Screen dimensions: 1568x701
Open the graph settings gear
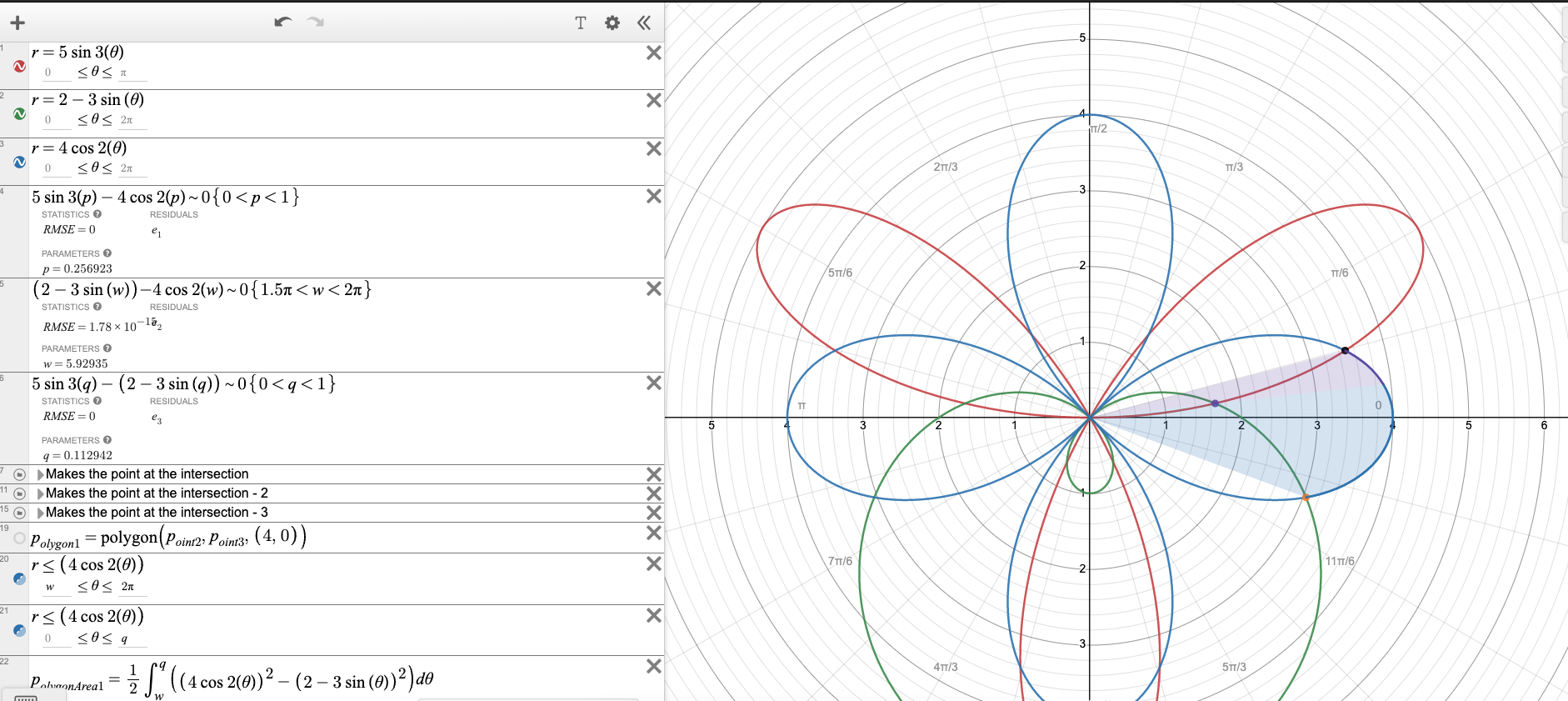(x=612, y=23)
